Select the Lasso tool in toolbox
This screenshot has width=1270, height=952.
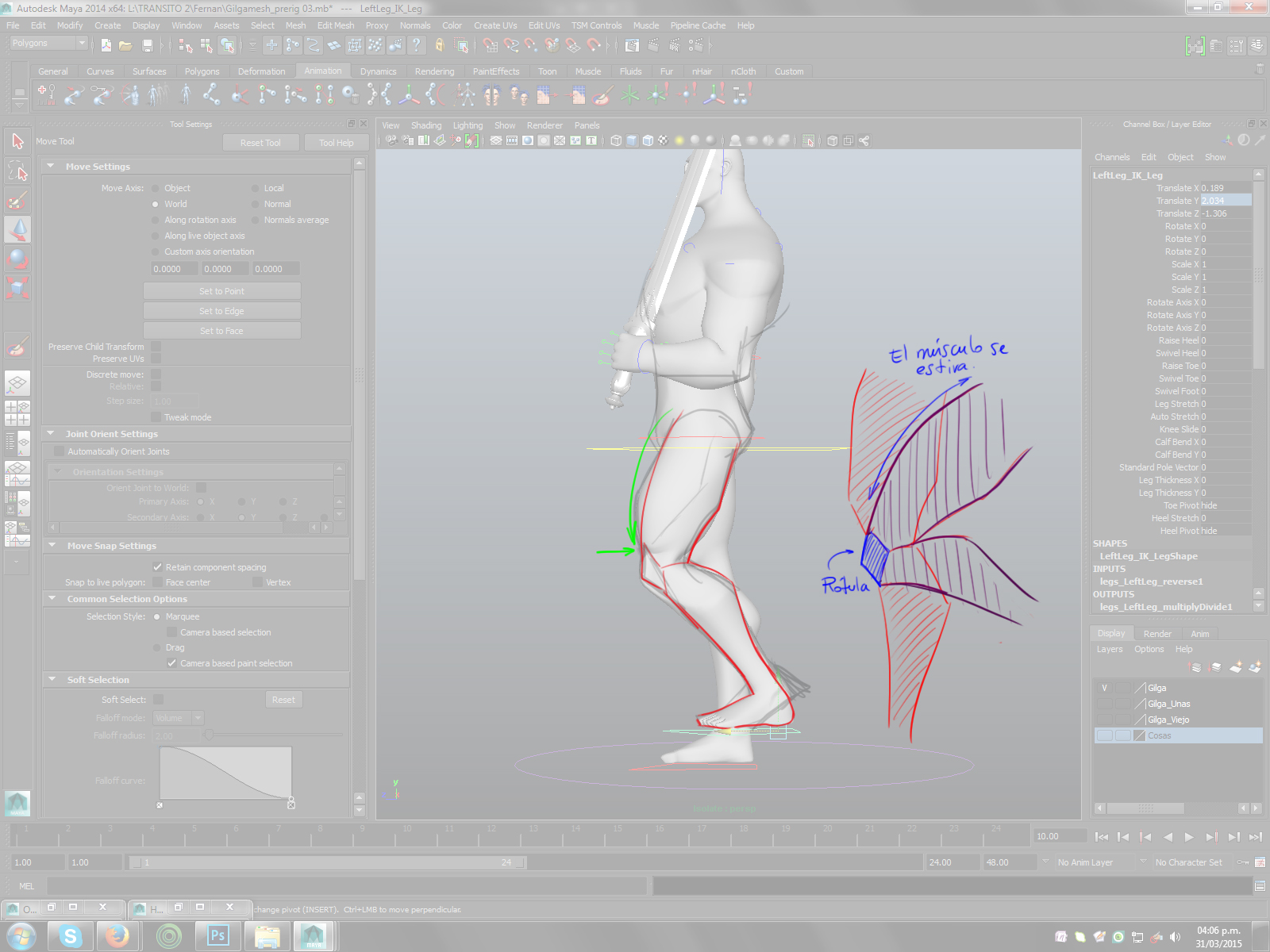click(17, 171)
